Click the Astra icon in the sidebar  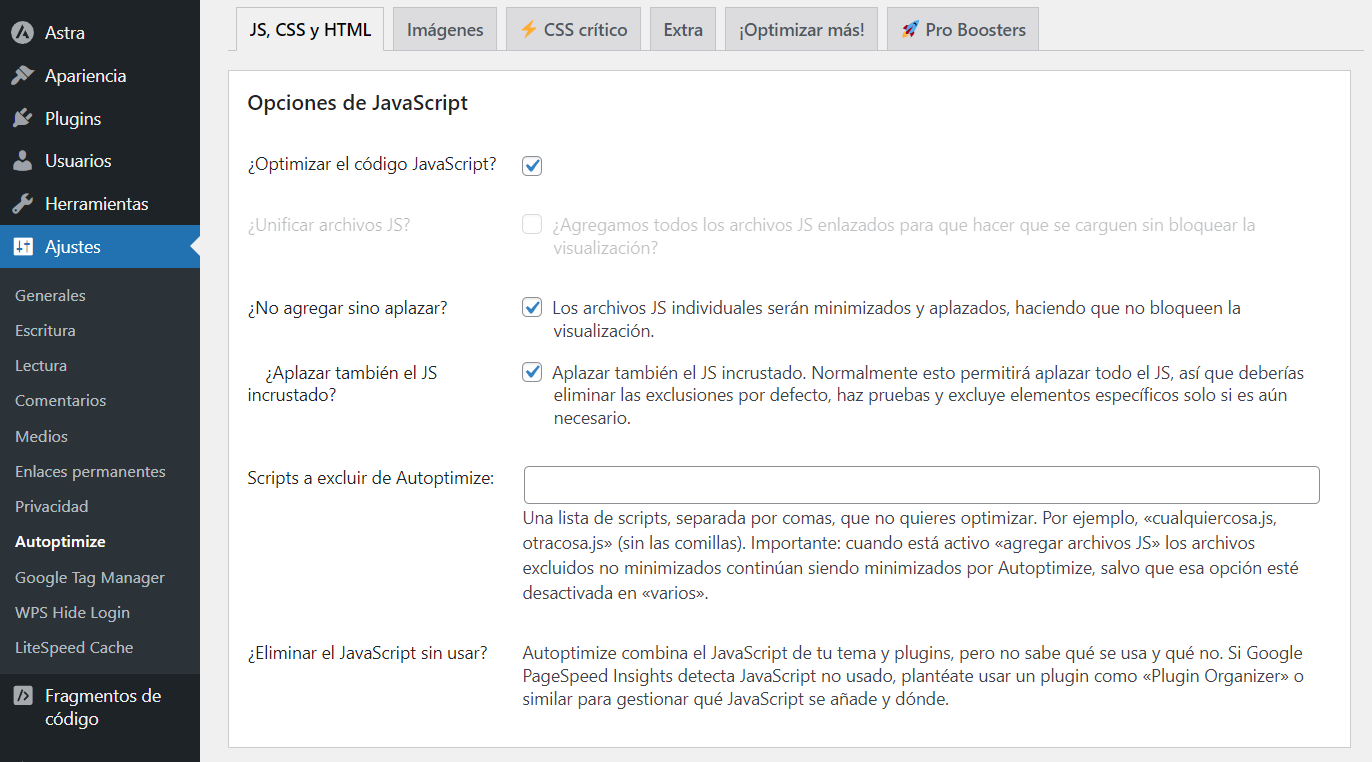23,31
